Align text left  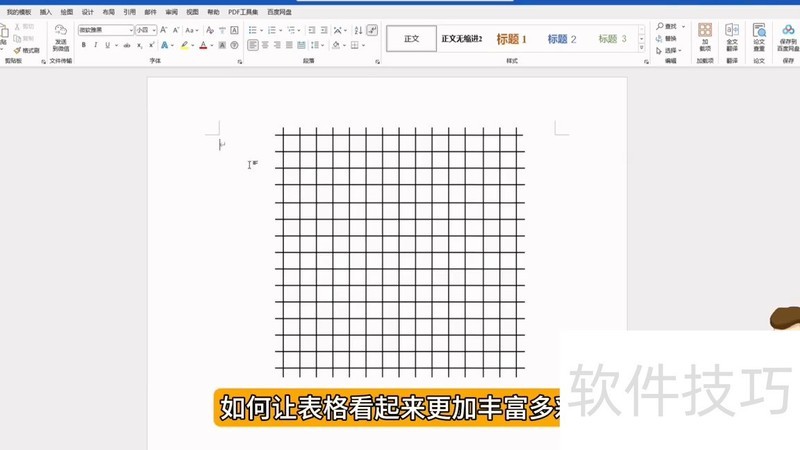click(x=253, y=45)
